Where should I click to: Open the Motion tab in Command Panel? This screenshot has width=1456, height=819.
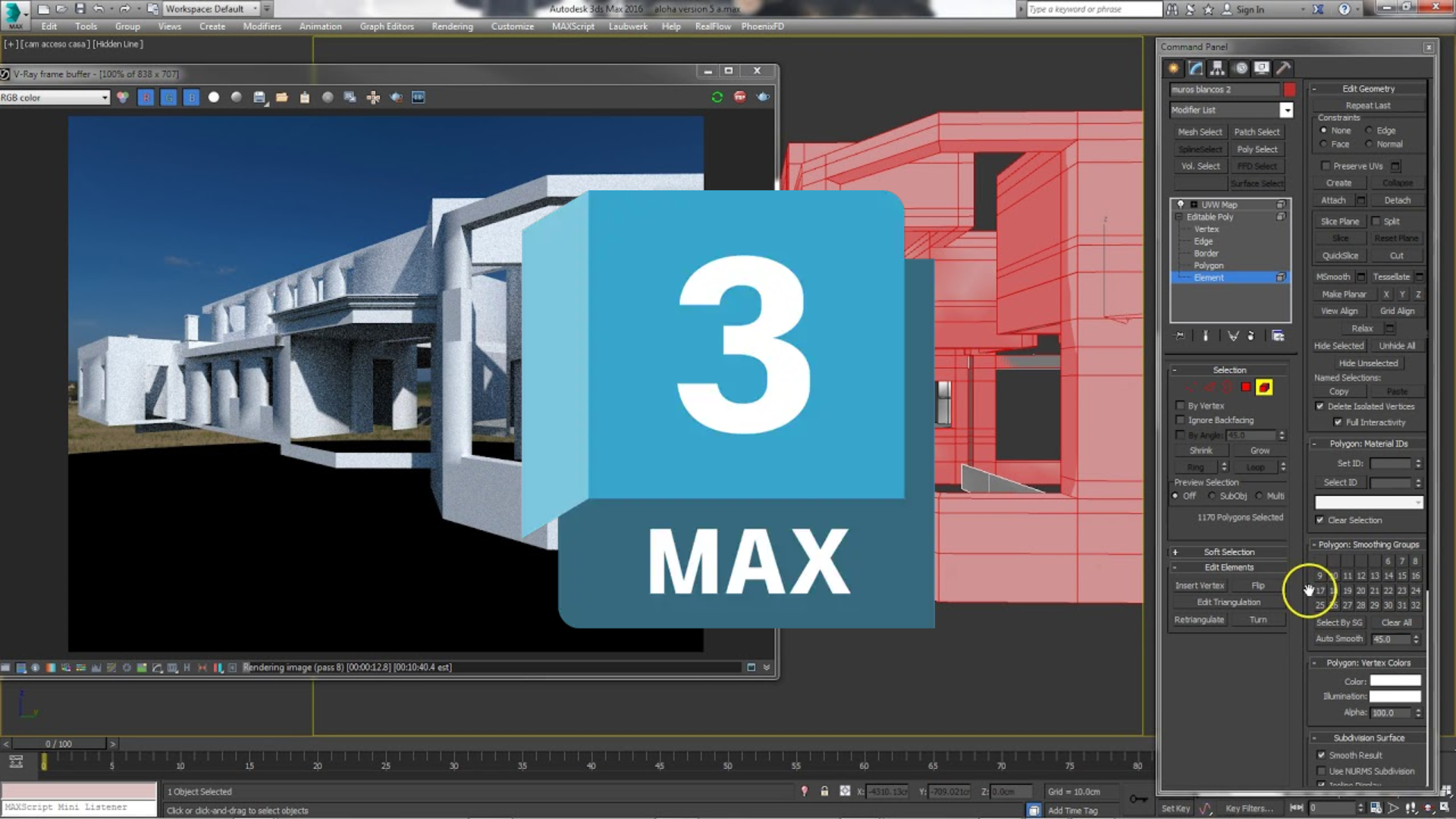point(1241,68)
